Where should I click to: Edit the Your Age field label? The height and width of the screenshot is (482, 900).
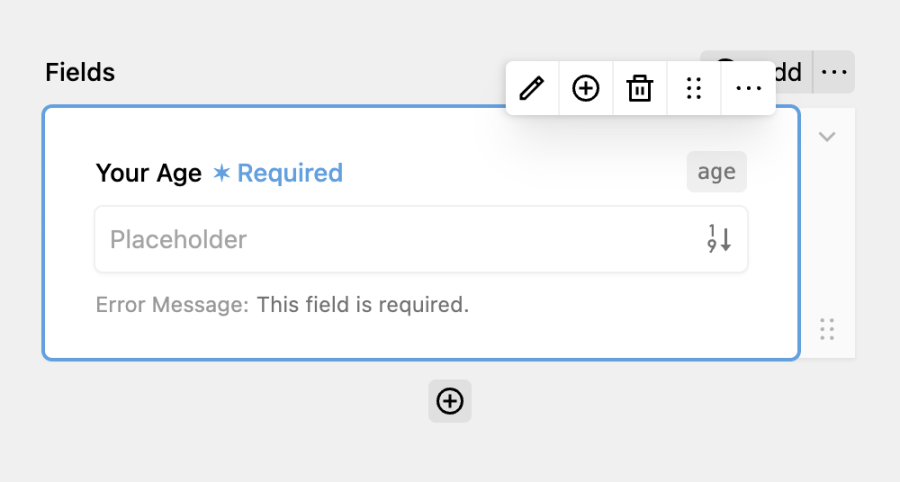click(x=149, y=173)
